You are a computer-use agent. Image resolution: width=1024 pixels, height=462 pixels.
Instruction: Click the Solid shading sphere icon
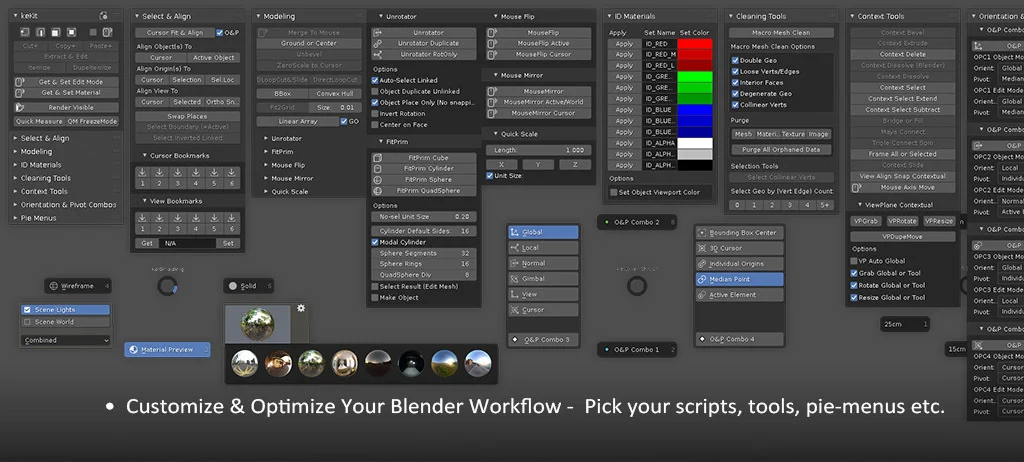tap(233, 286)
